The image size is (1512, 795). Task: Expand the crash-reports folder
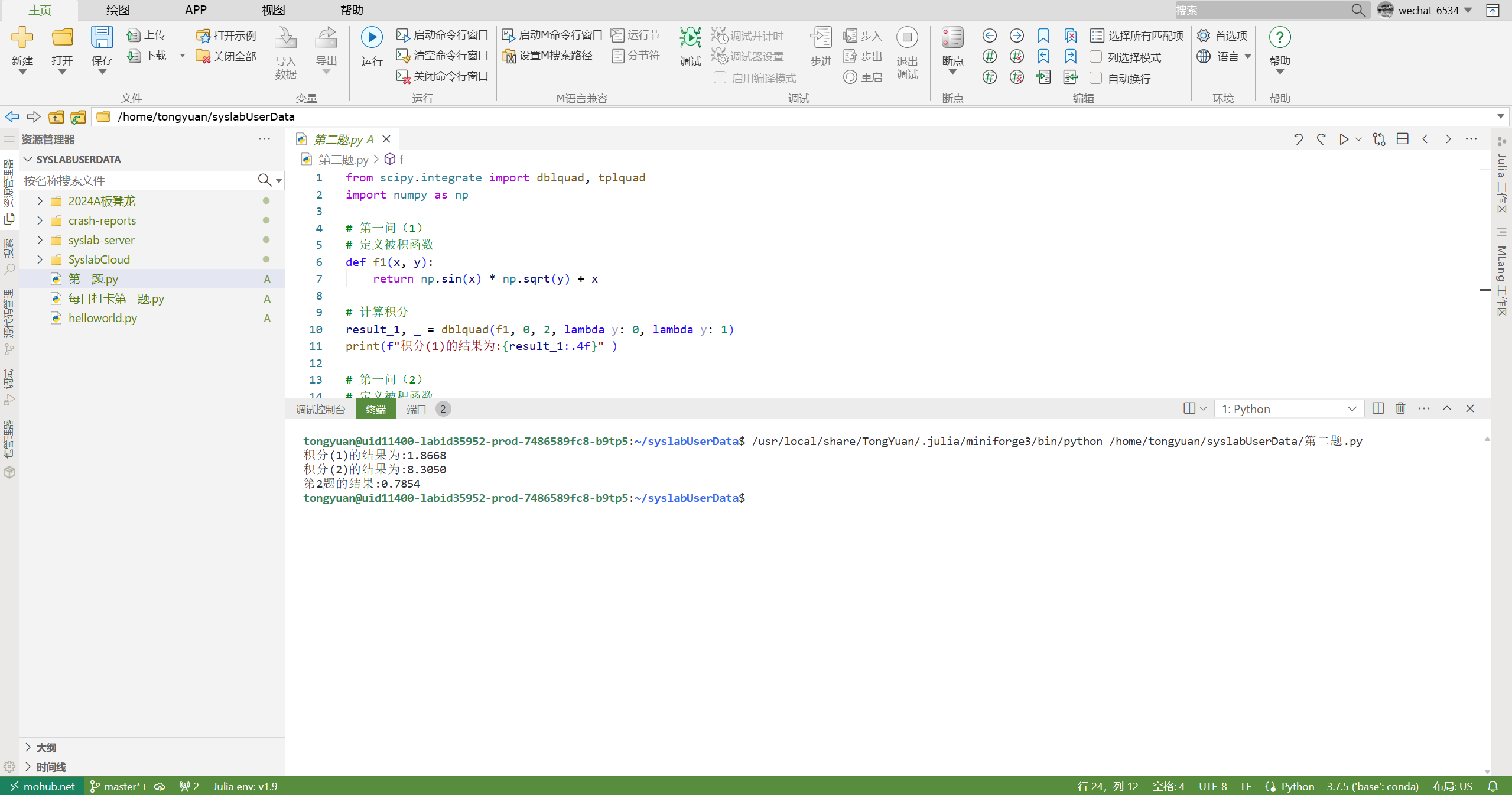pyautogui.click(x=40, y=220)
